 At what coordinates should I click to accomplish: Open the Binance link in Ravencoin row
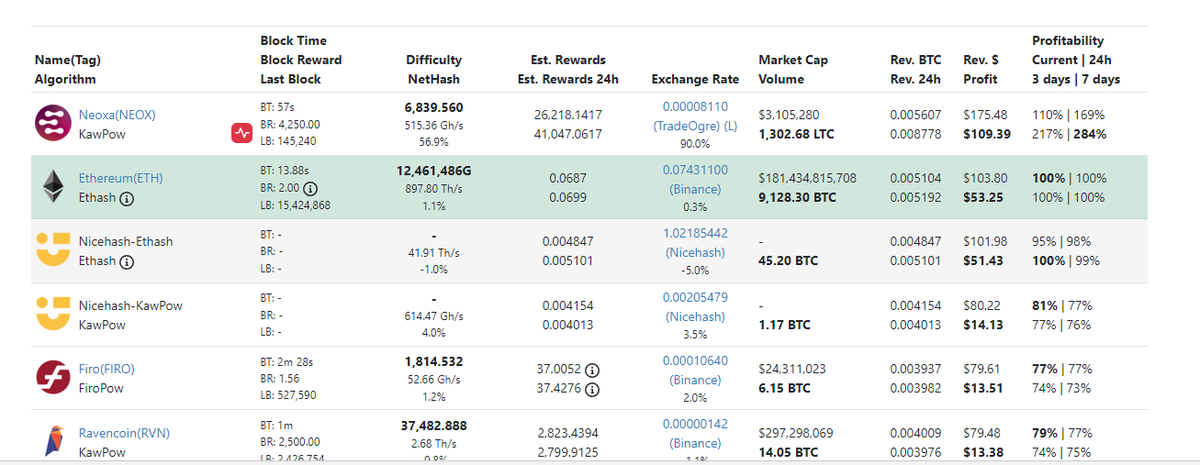pos(695,443)
